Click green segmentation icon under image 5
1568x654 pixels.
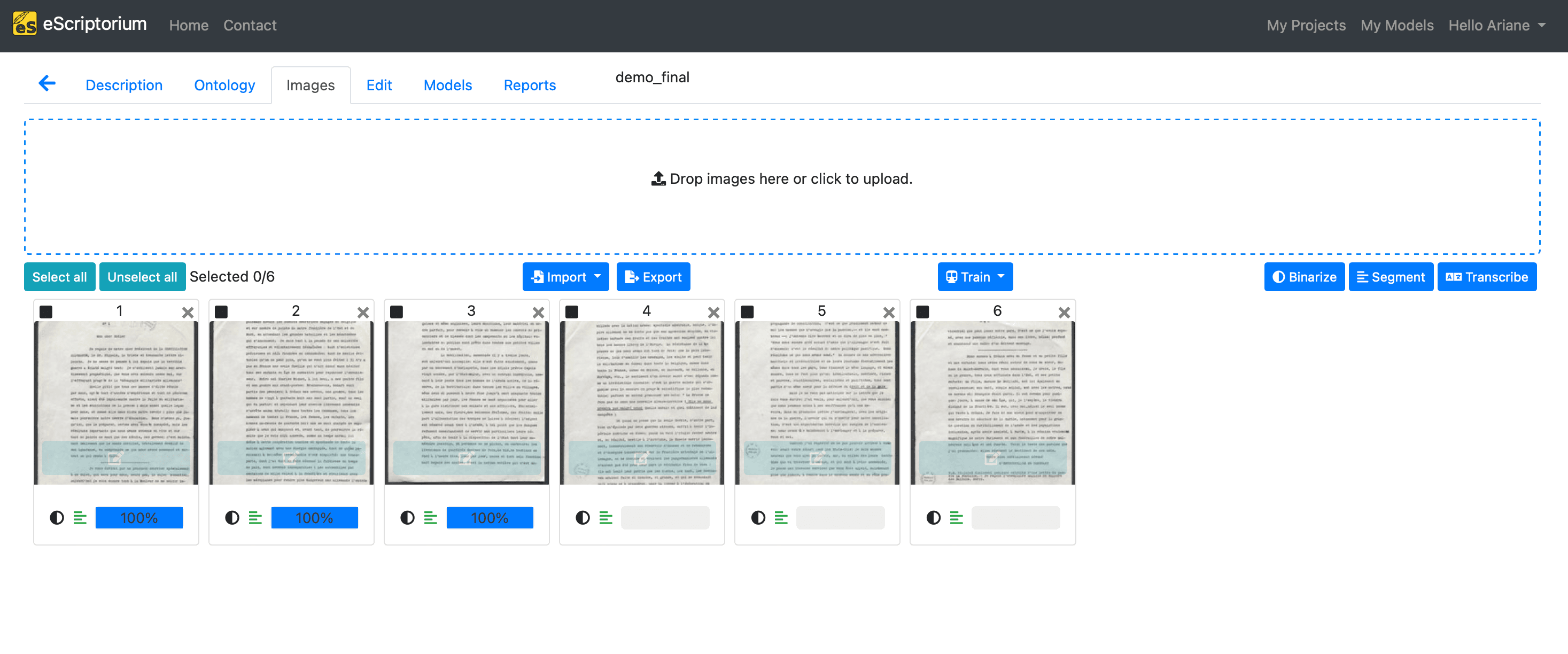point(781,517)
